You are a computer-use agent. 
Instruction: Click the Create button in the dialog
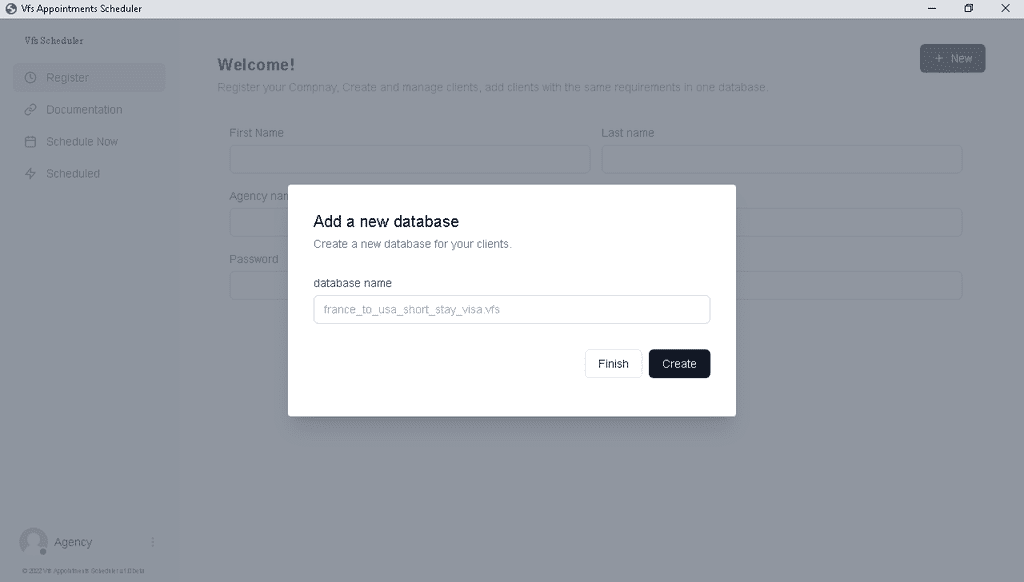click(x=679, y=364)
